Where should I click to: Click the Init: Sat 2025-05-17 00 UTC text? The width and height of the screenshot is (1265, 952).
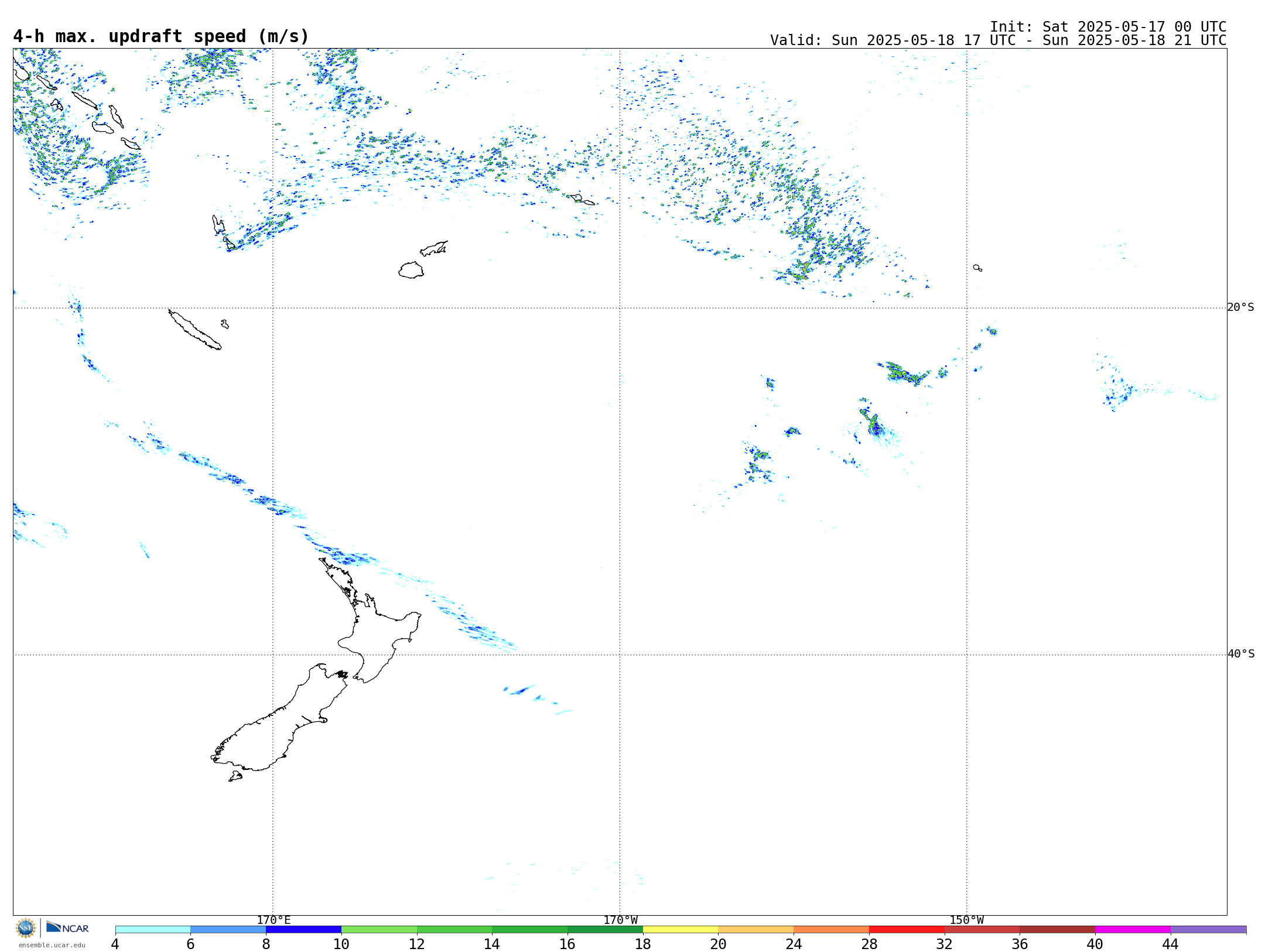(x=1108, y=27)
